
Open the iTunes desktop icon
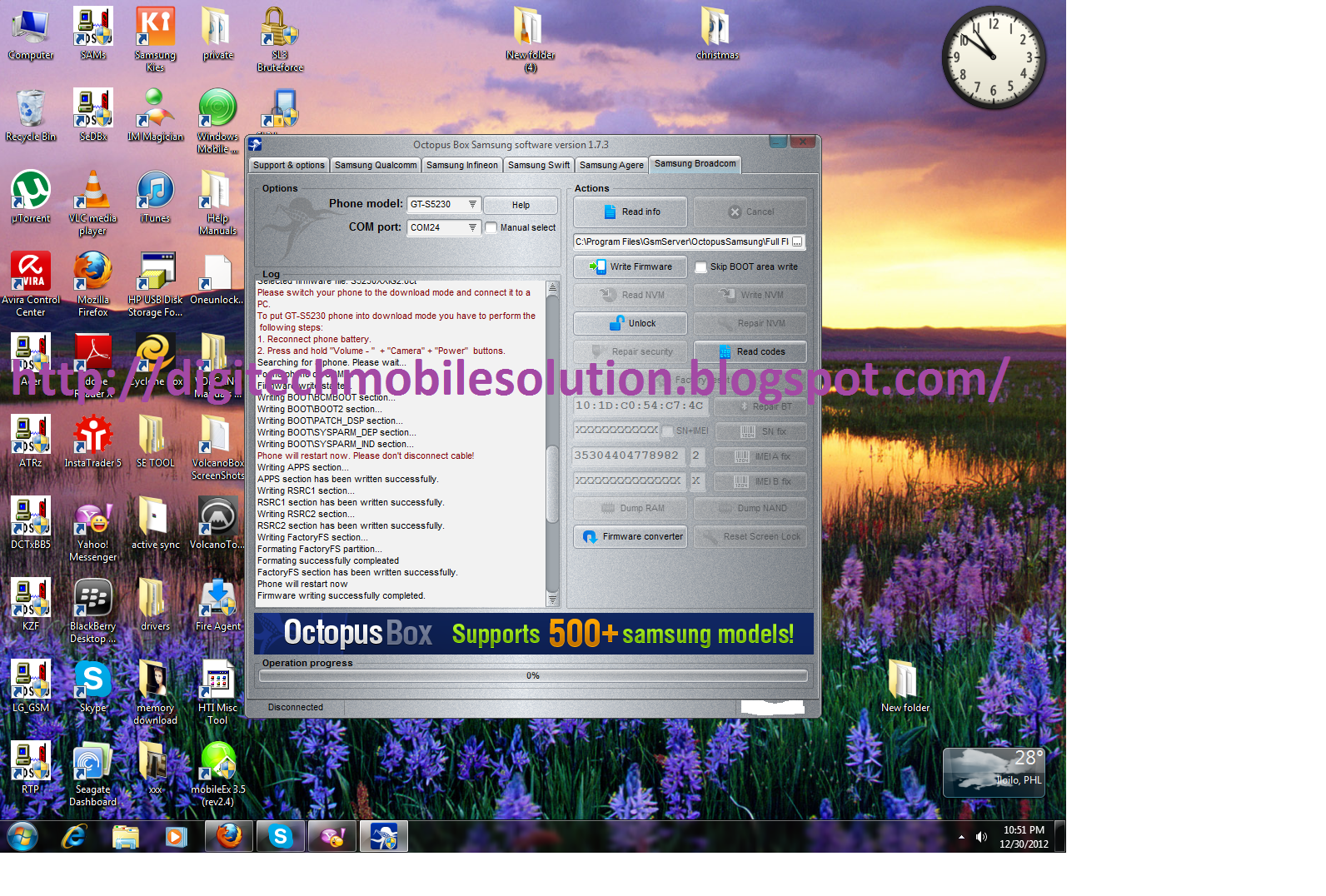[156, 197]
